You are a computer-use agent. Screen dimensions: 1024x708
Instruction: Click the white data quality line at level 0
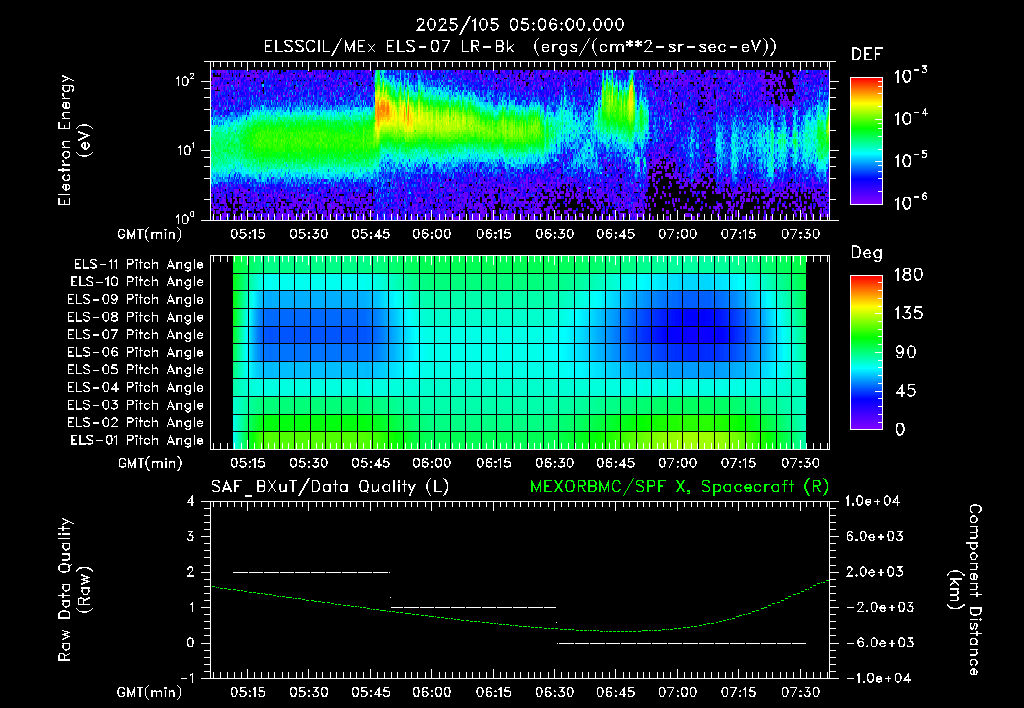pos(681,643)
